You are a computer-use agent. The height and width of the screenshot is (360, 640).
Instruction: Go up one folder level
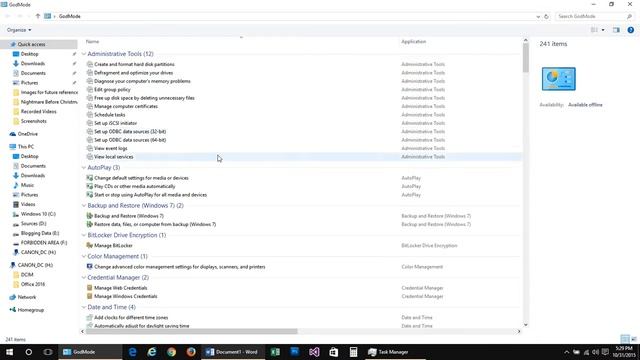38,16
